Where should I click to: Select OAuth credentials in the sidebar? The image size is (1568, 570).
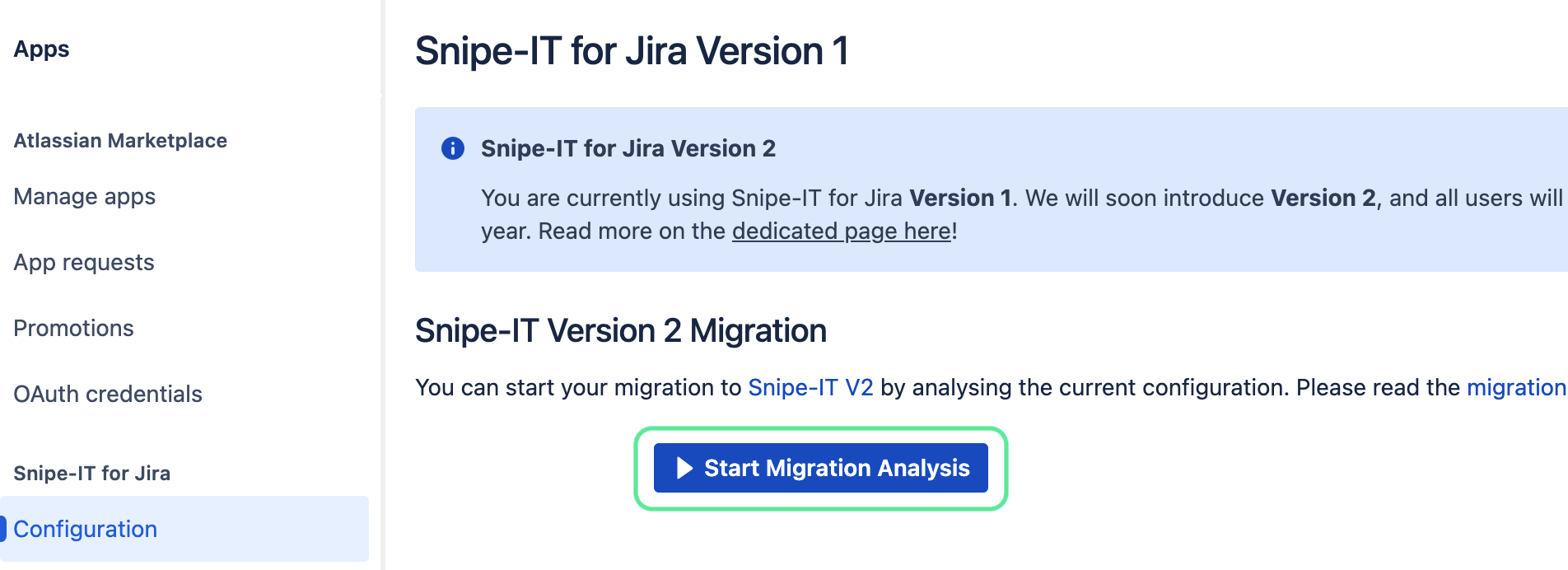[x=108, y=394]
